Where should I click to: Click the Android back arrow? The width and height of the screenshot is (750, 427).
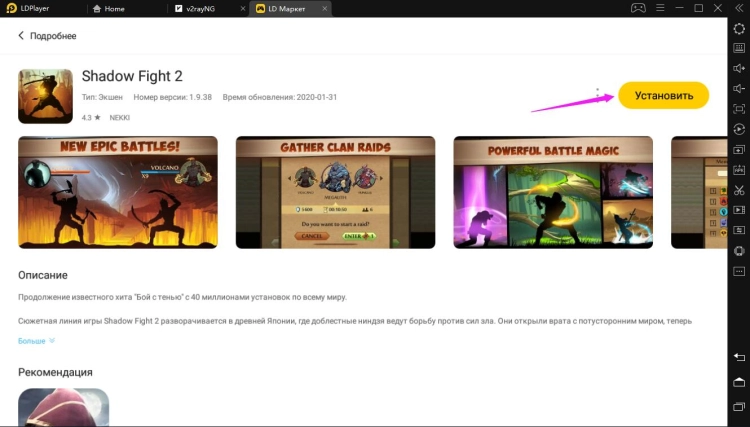739,357
